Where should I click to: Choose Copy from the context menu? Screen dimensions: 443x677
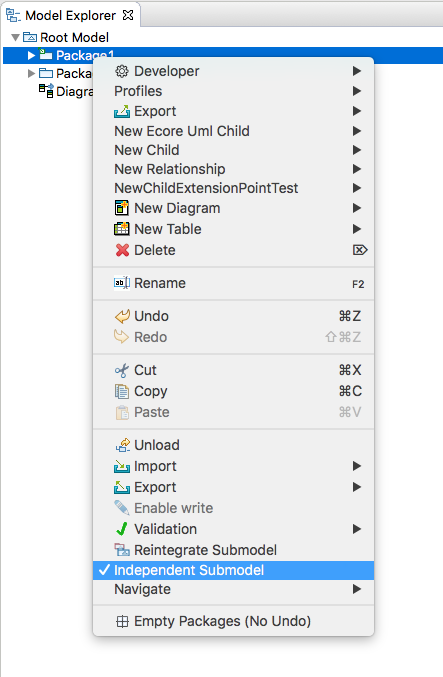234,391
